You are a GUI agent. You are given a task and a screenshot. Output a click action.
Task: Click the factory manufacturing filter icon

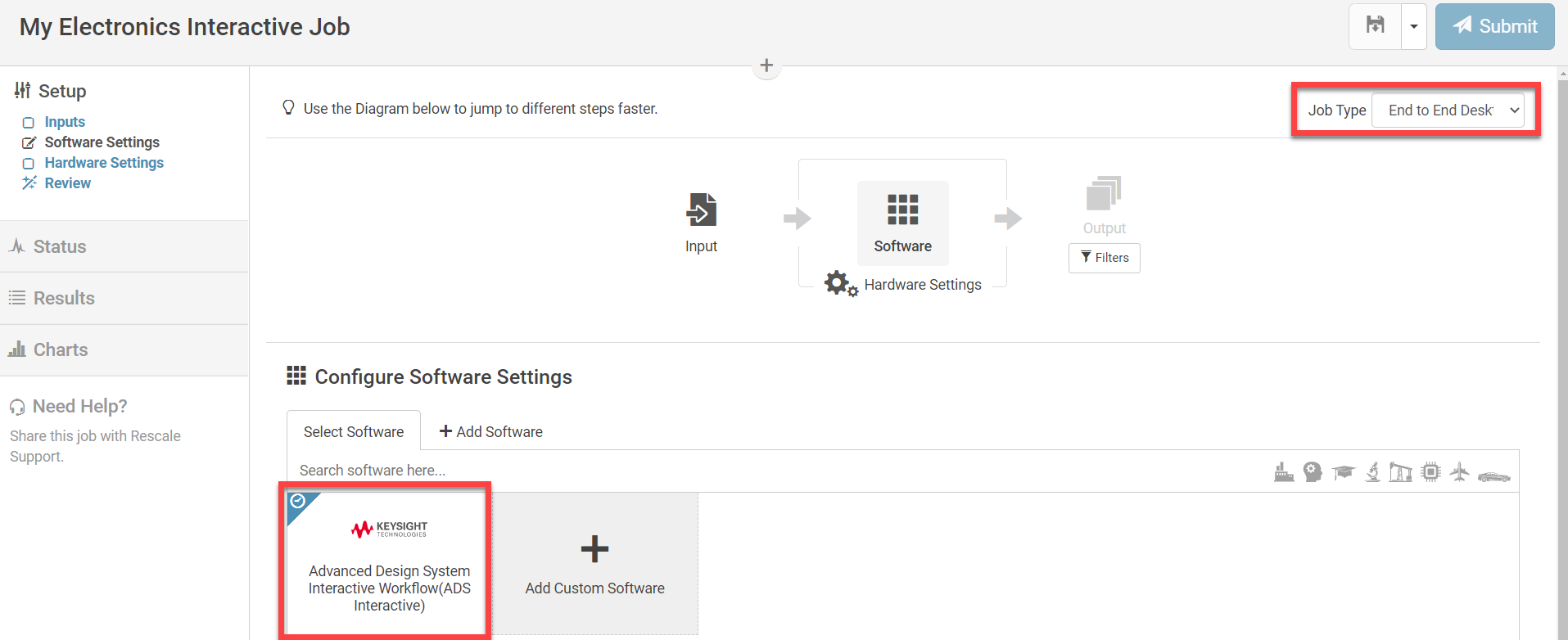pos(1284,472)
